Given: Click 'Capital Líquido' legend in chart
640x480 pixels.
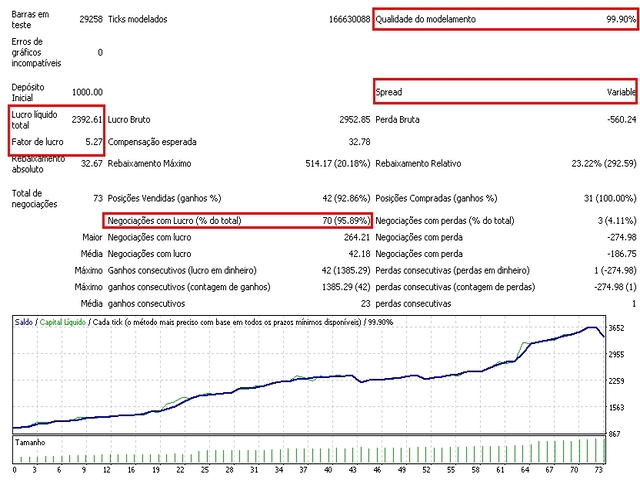Looking at the screenshot, I should (63, 322).
